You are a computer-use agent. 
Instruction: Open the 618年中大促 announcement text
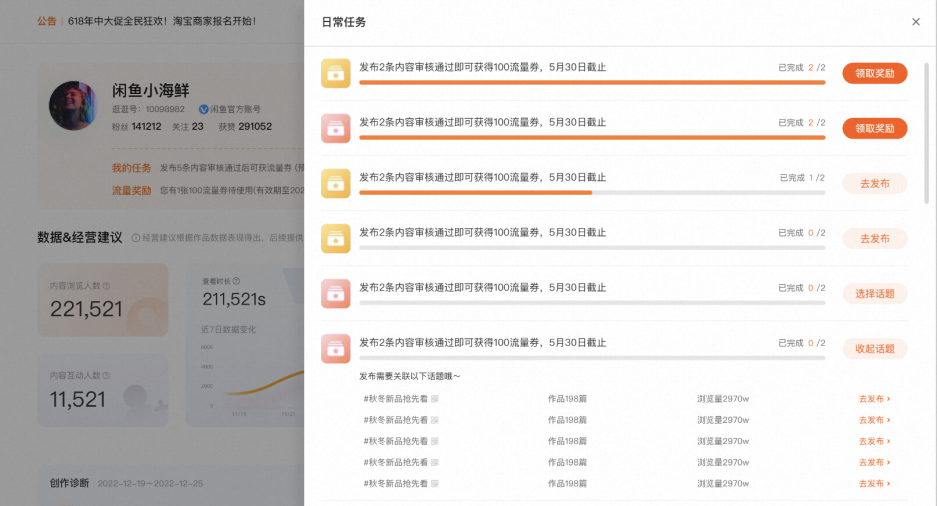tap(162, 21)
